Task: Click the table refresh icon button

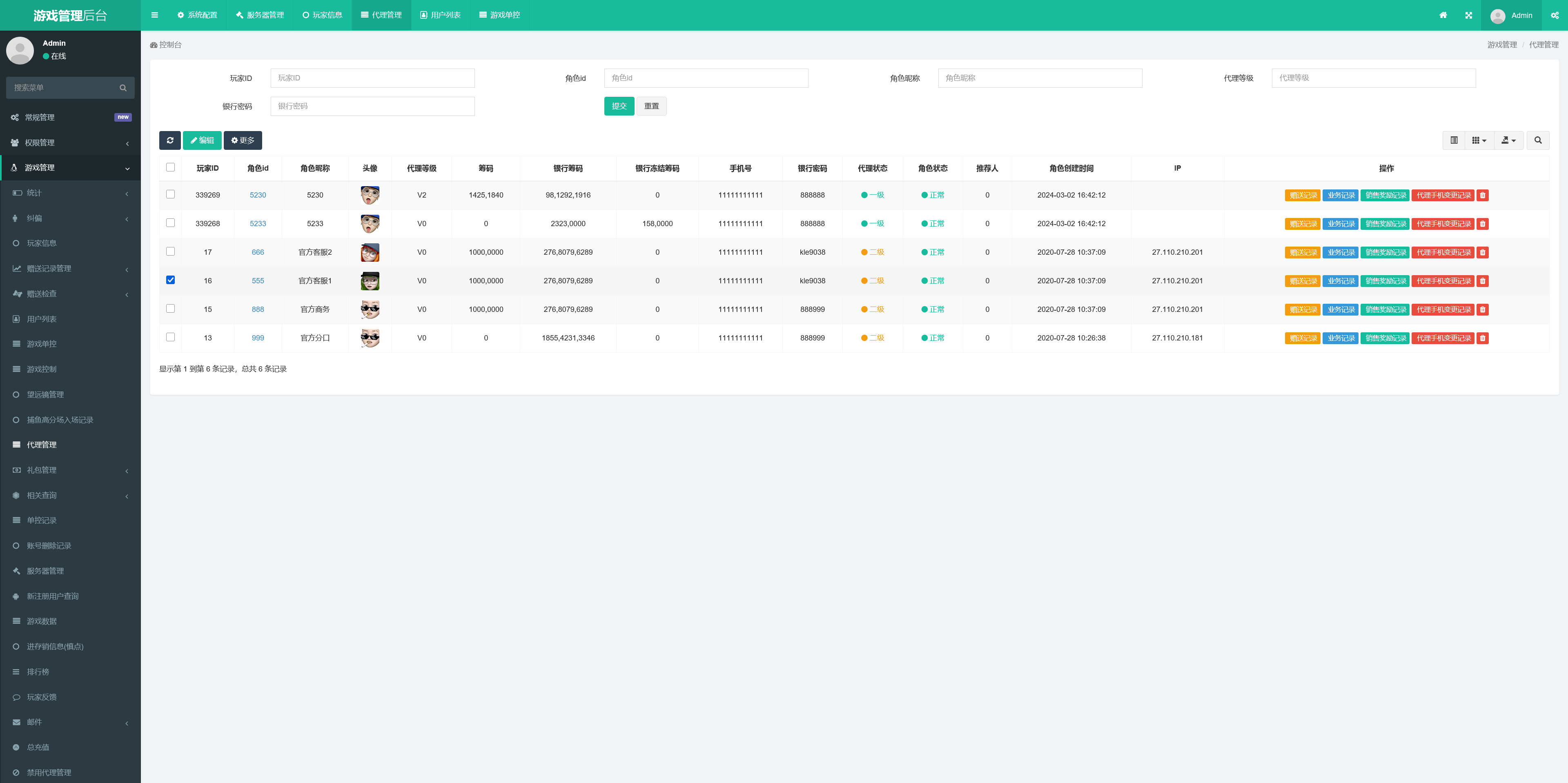Action: pyautogui.click(x=170, y=140)
